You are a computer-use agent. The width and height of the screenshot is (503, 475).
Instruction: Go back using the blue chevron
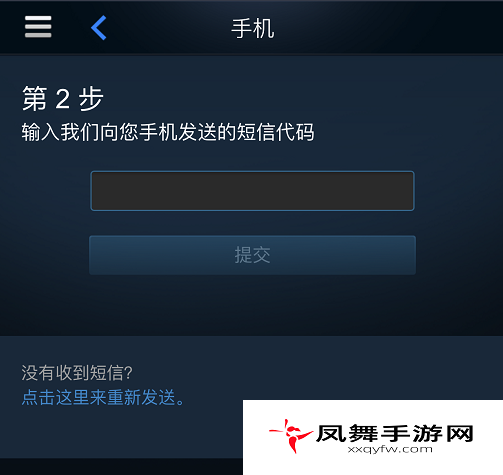(x=99, y=28)
